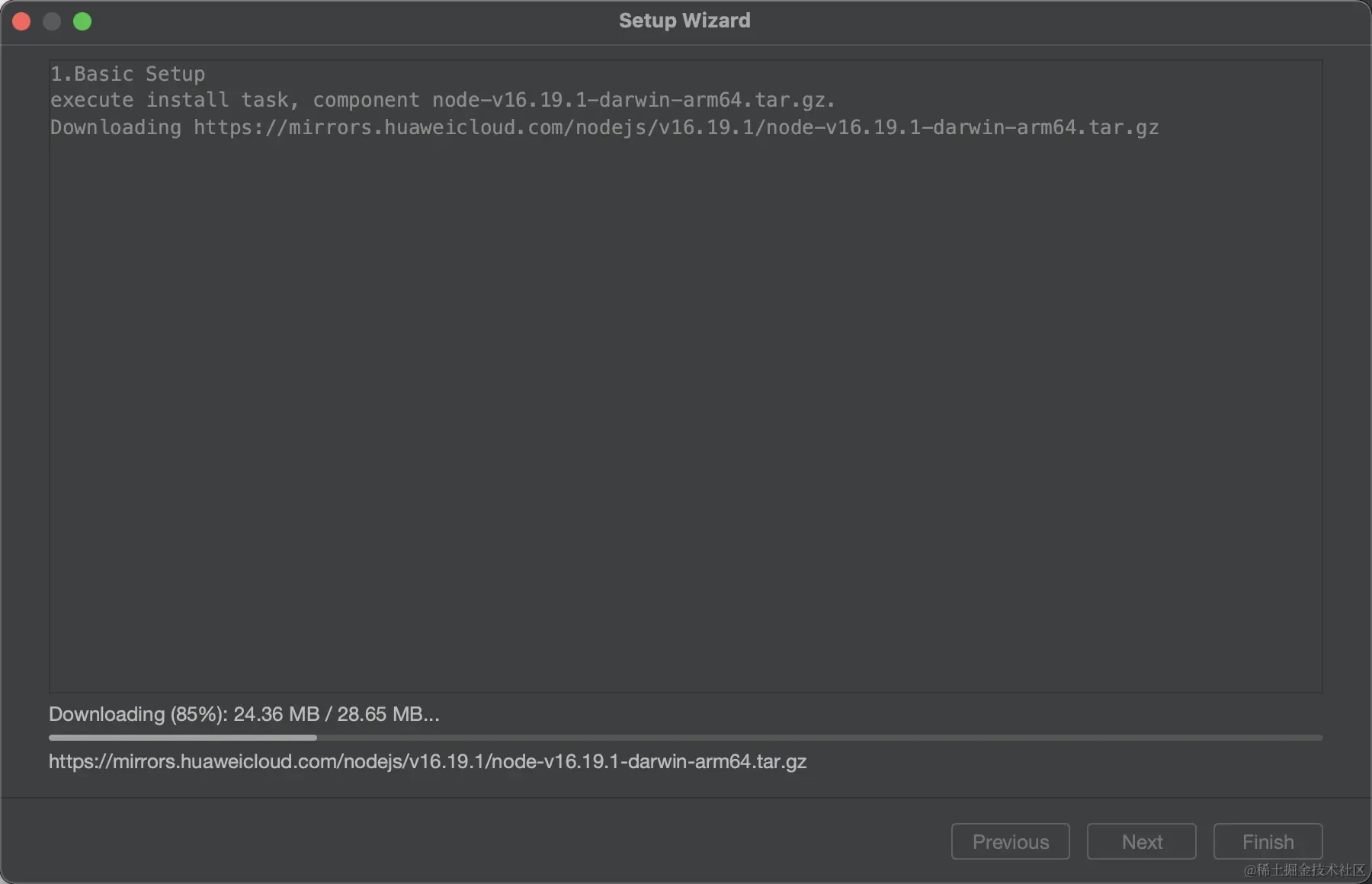
Task: Click the filled portion of the download progress bar
Action: tap(183, 738)
